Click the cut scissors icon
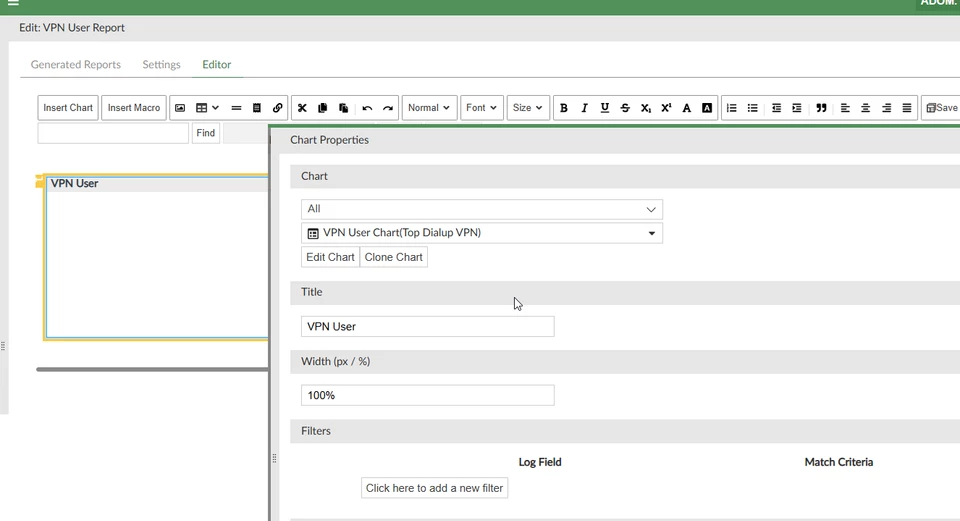This screenshot has height=521, width=960. (302, 108)
